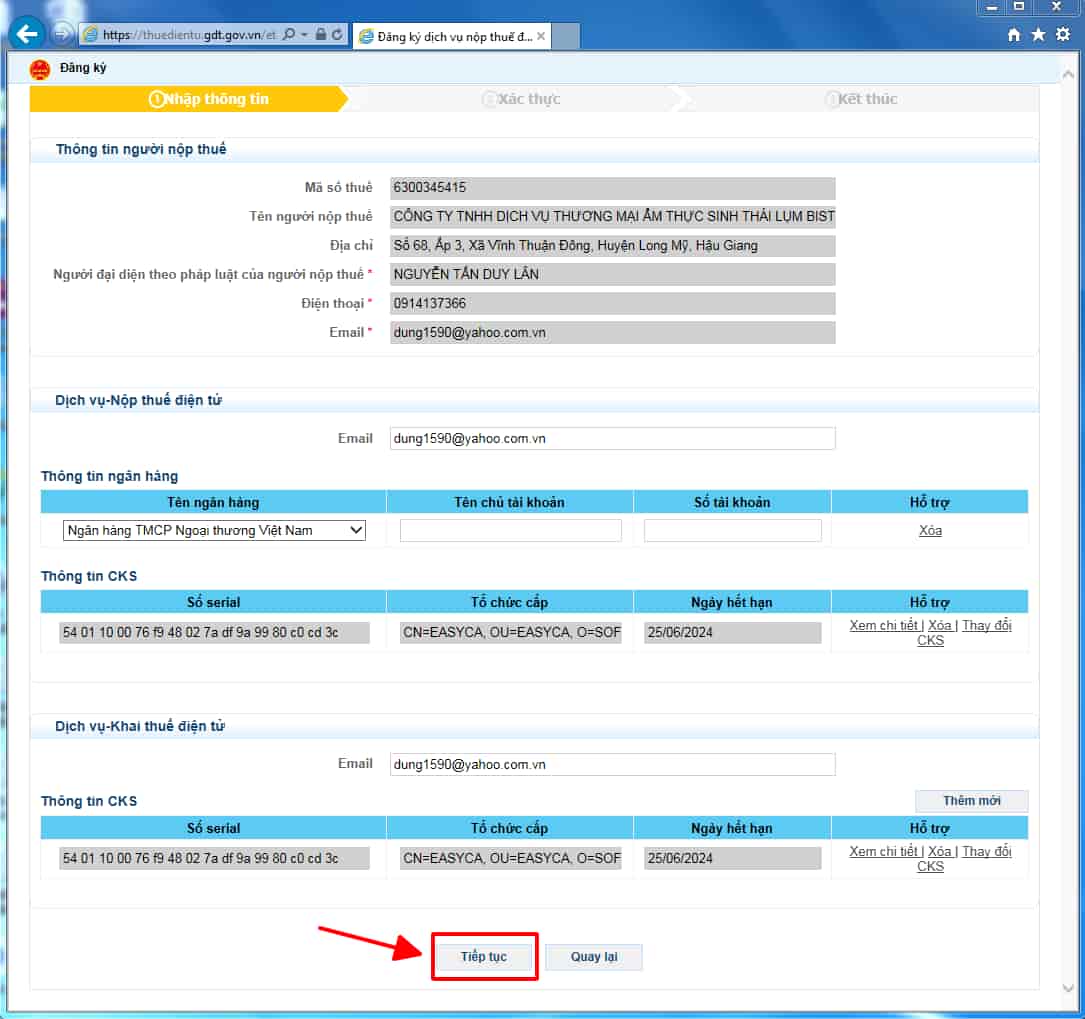
Task: Click the browser Forward arrow button
Action: point(62,34)
